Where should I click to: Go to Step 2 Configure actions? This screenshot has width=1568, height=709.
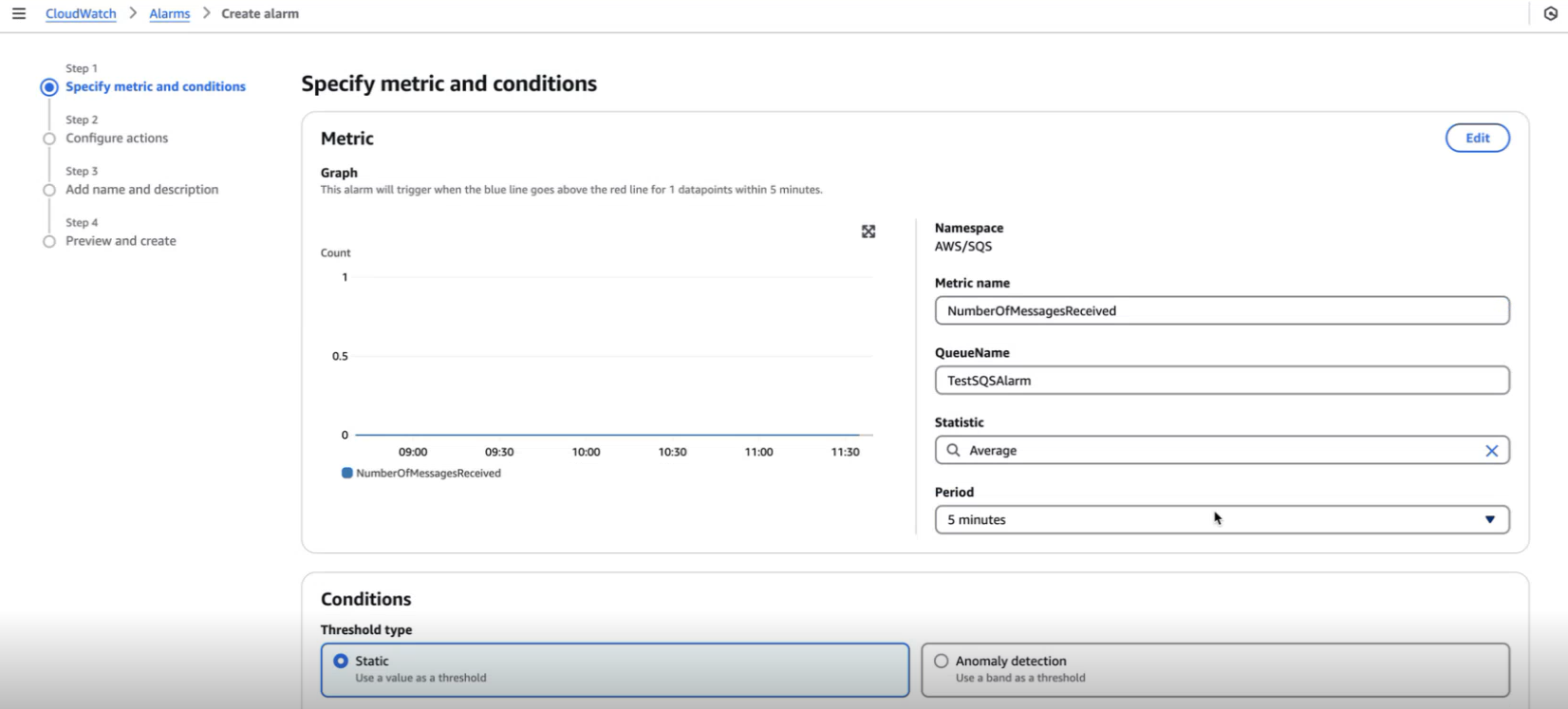(x=117, y=138)
